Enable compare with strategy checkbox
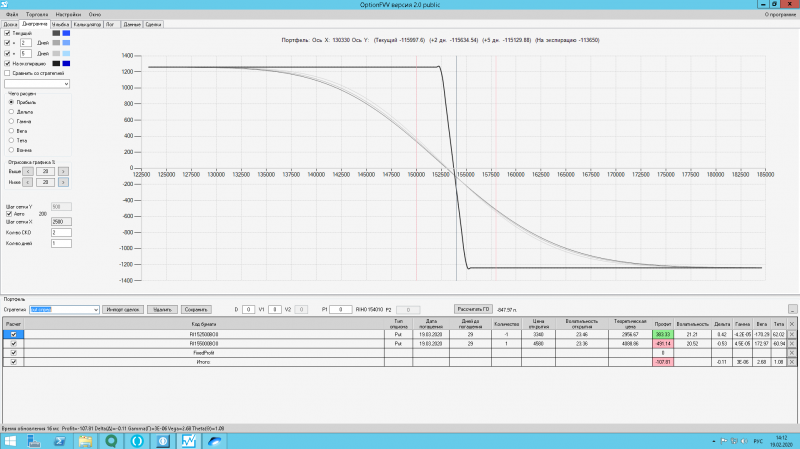Viewport: 800px width, 449px height. pyautogui.click(x=7, y=73)
